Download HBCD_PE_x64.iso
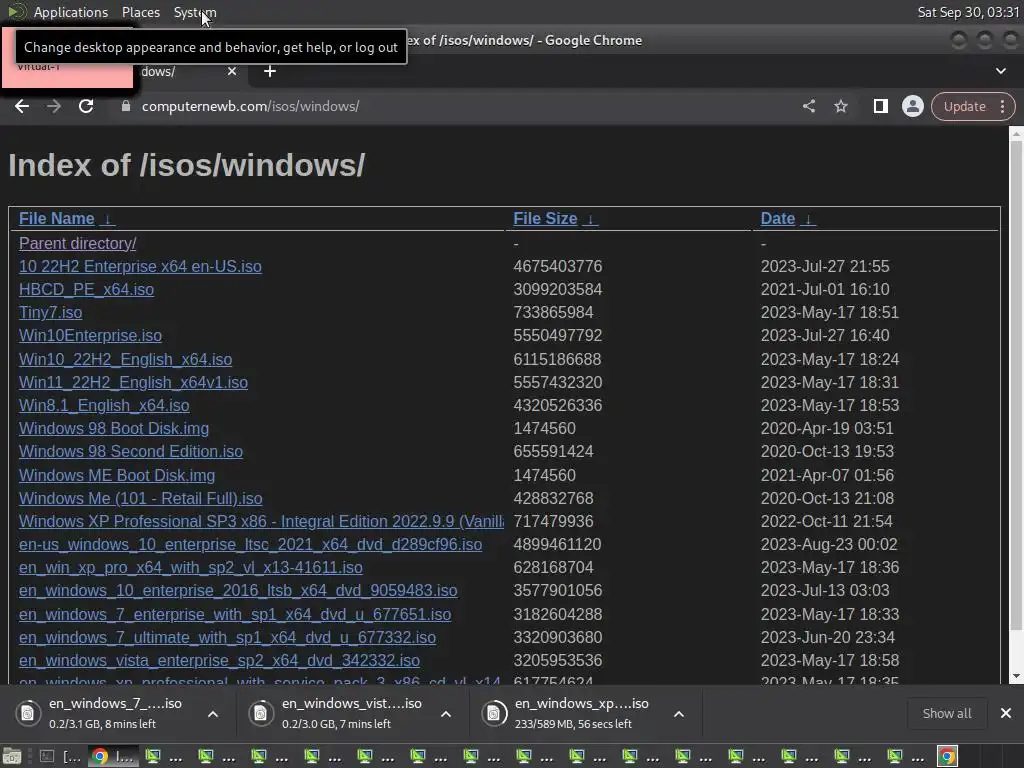 pos(86,289)
